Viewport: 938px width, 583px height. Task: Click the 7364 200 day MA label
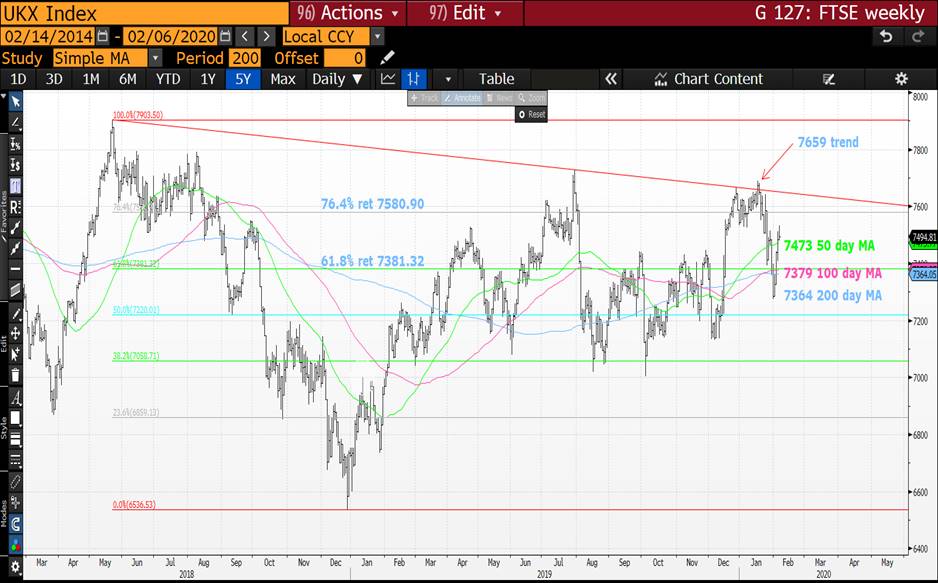(x=833, y=295)
